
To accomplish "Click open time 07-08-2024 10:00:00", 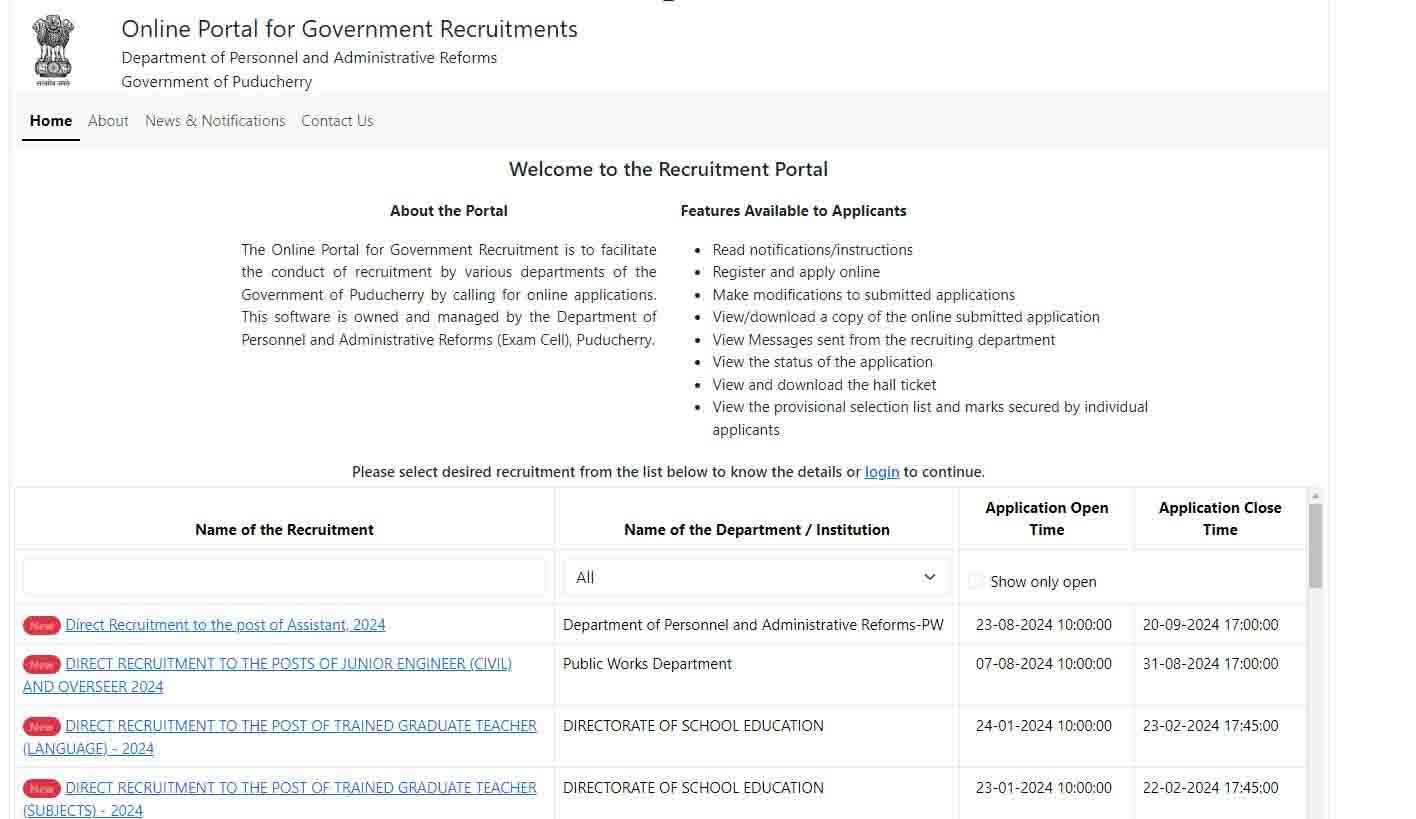I will (x=1044, y=664).
